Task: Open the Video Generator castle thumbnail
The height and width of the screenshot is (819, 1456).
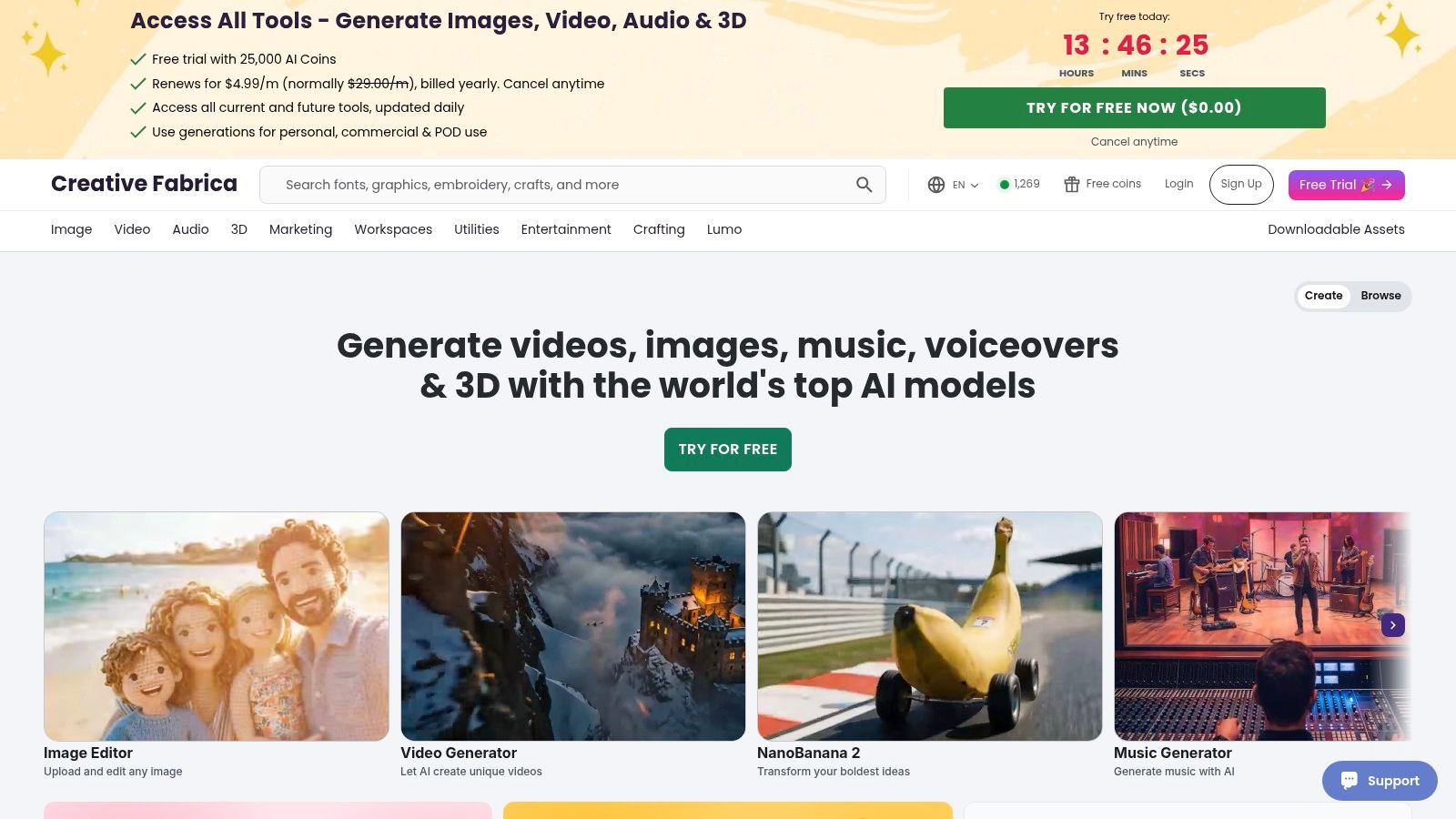Action: pyautogui.click(x=573, y=626)
